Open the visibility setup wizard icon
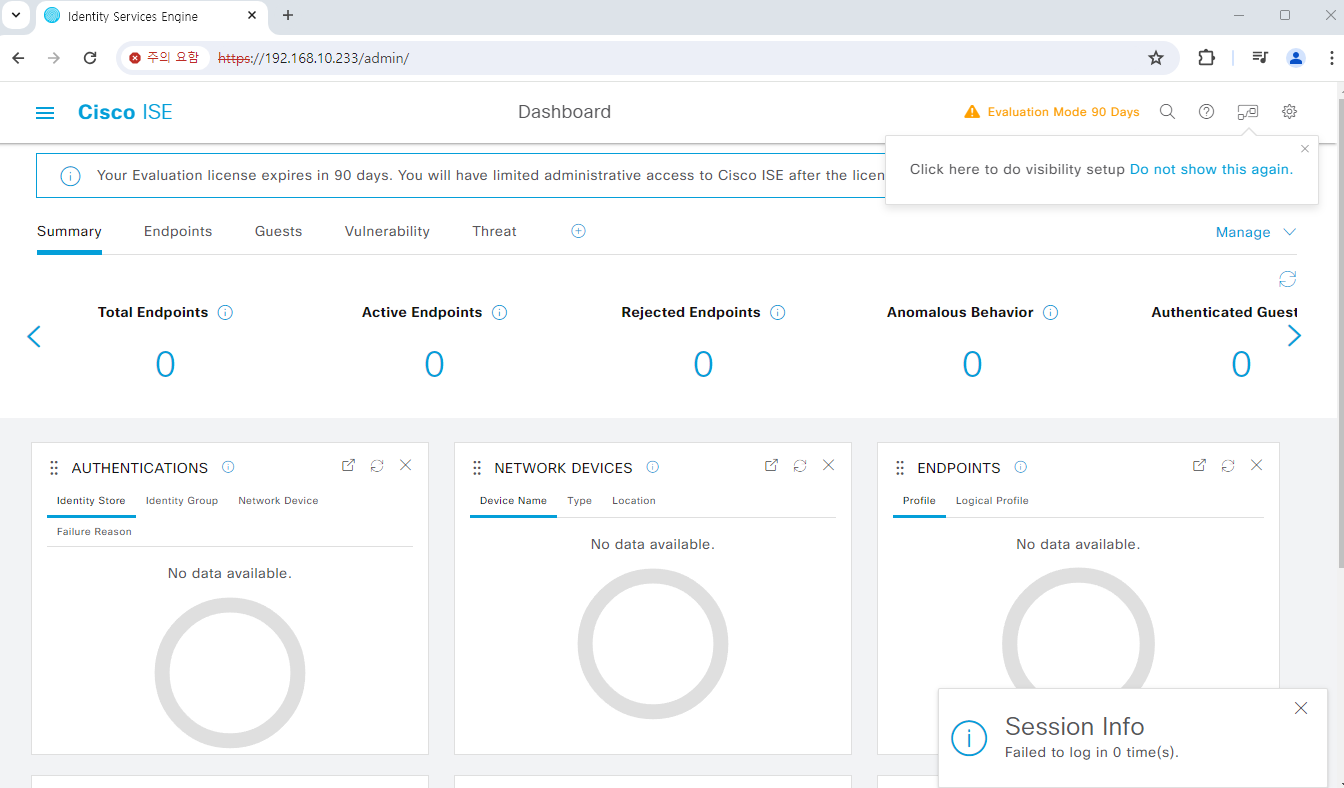Image resolution: width=1344 pixels, height=788 pixels. click(x=1247, y=112)
